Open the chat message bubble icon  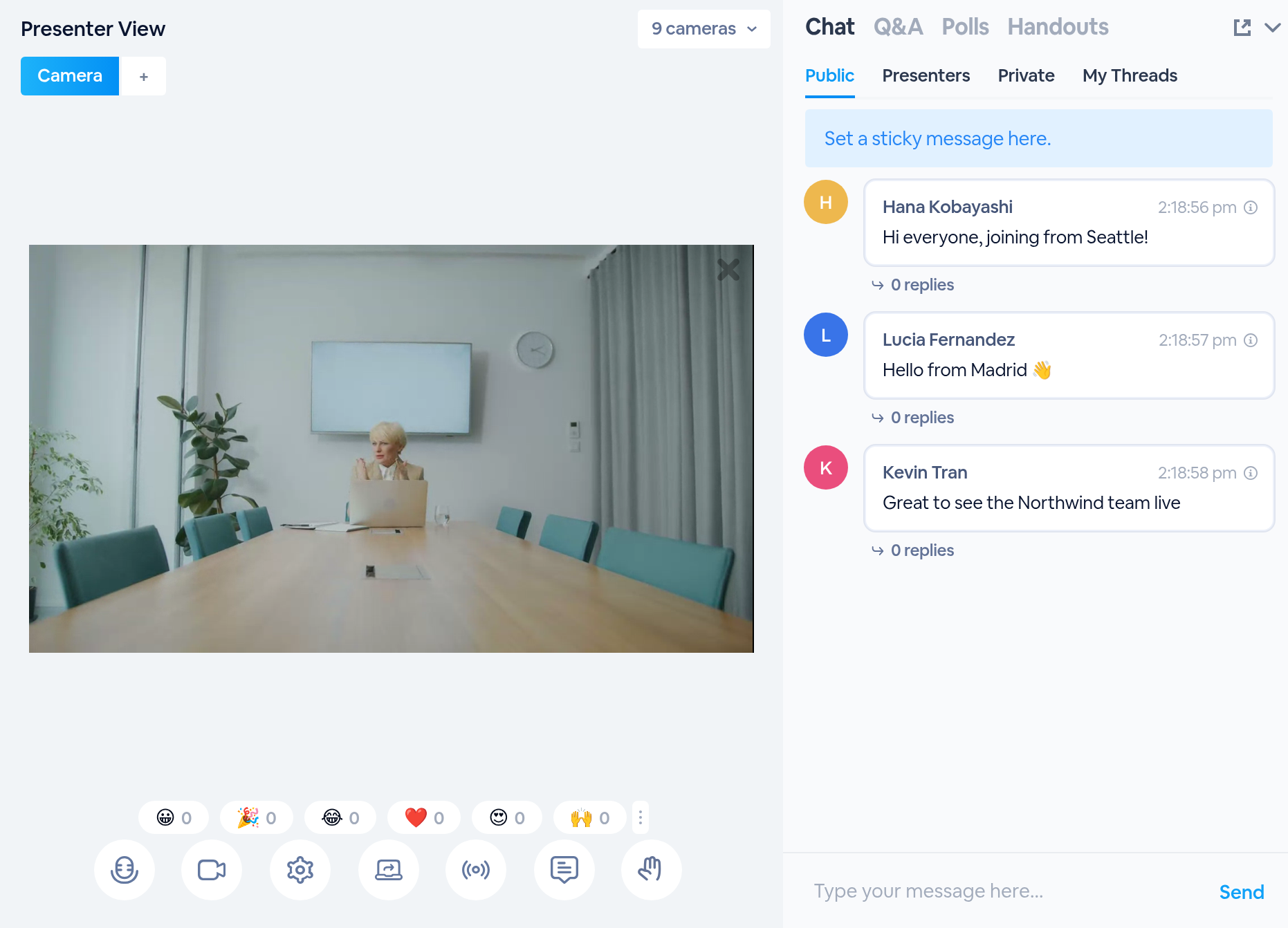(x=564, y=870)
